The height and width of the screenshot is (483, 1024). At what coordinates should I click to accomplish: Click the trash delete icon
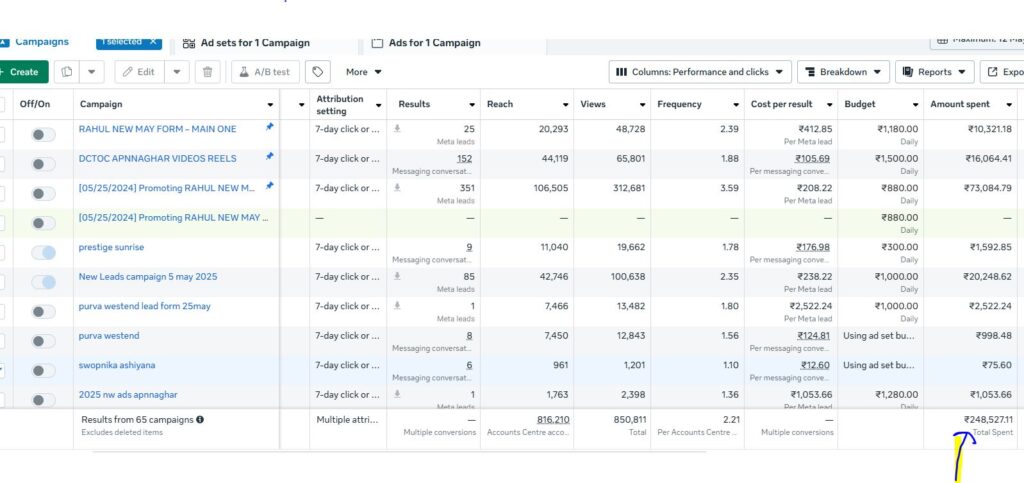pos(207,72)
